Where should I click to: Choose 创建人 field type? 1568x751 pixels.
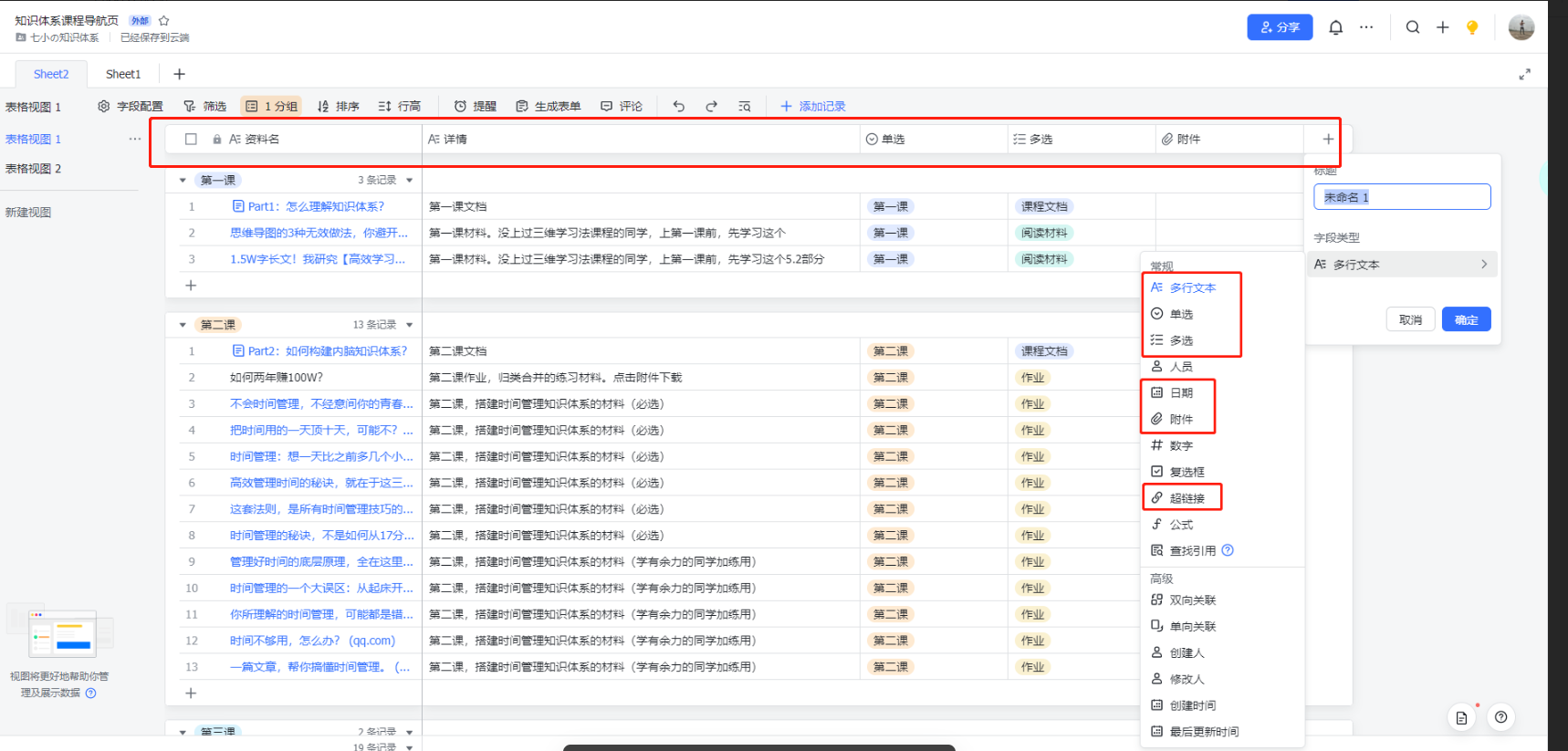click(x=1223, y=653)
